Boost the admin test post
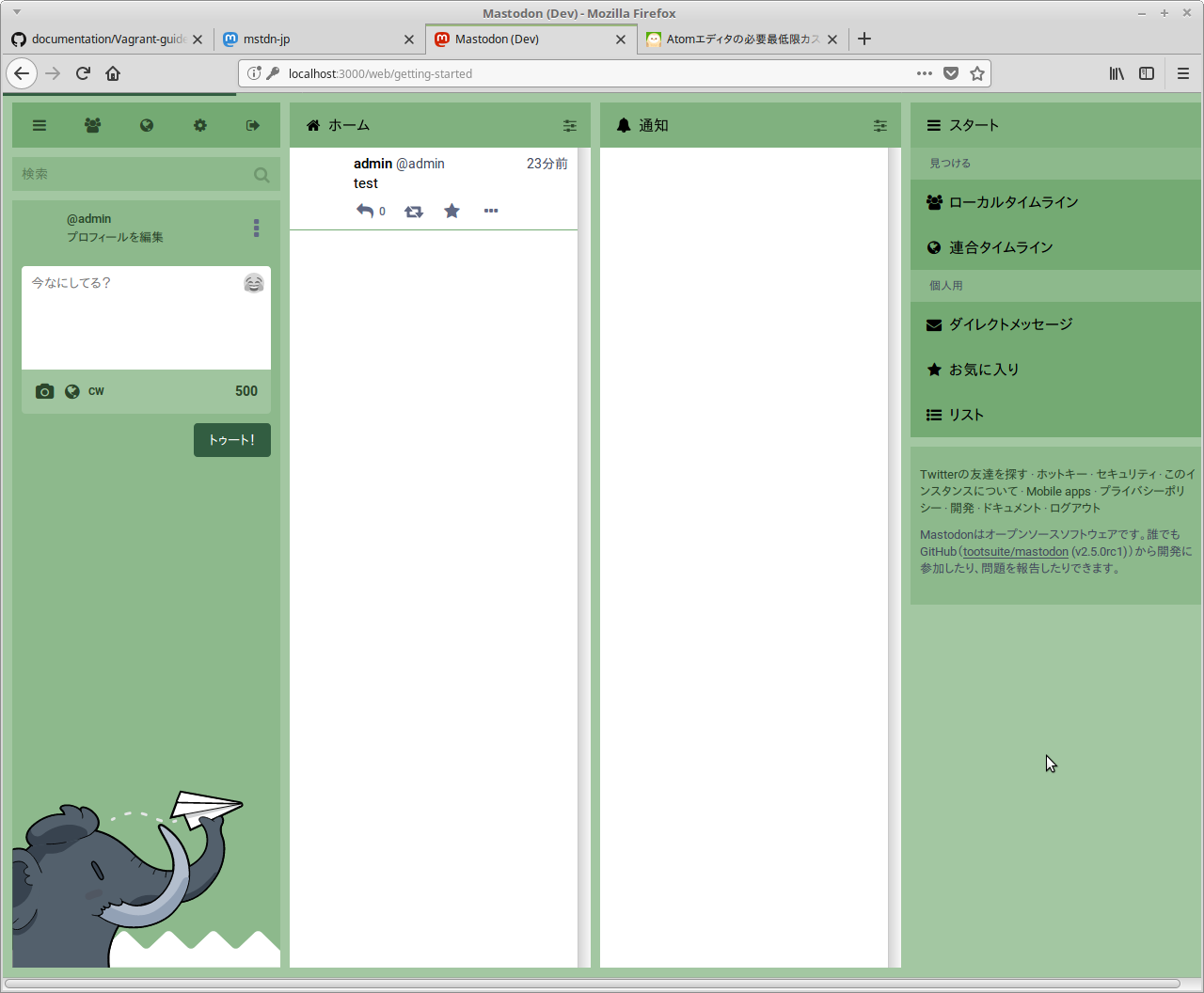 pyautogui.click(x=413, y=212)
